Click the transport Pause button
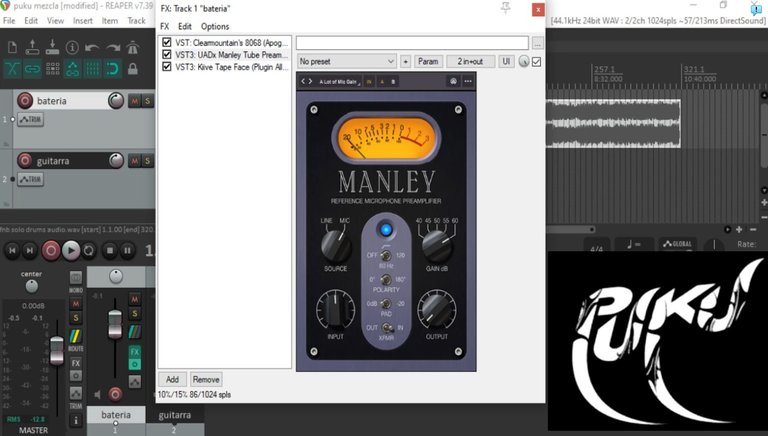 coord(127,251)
